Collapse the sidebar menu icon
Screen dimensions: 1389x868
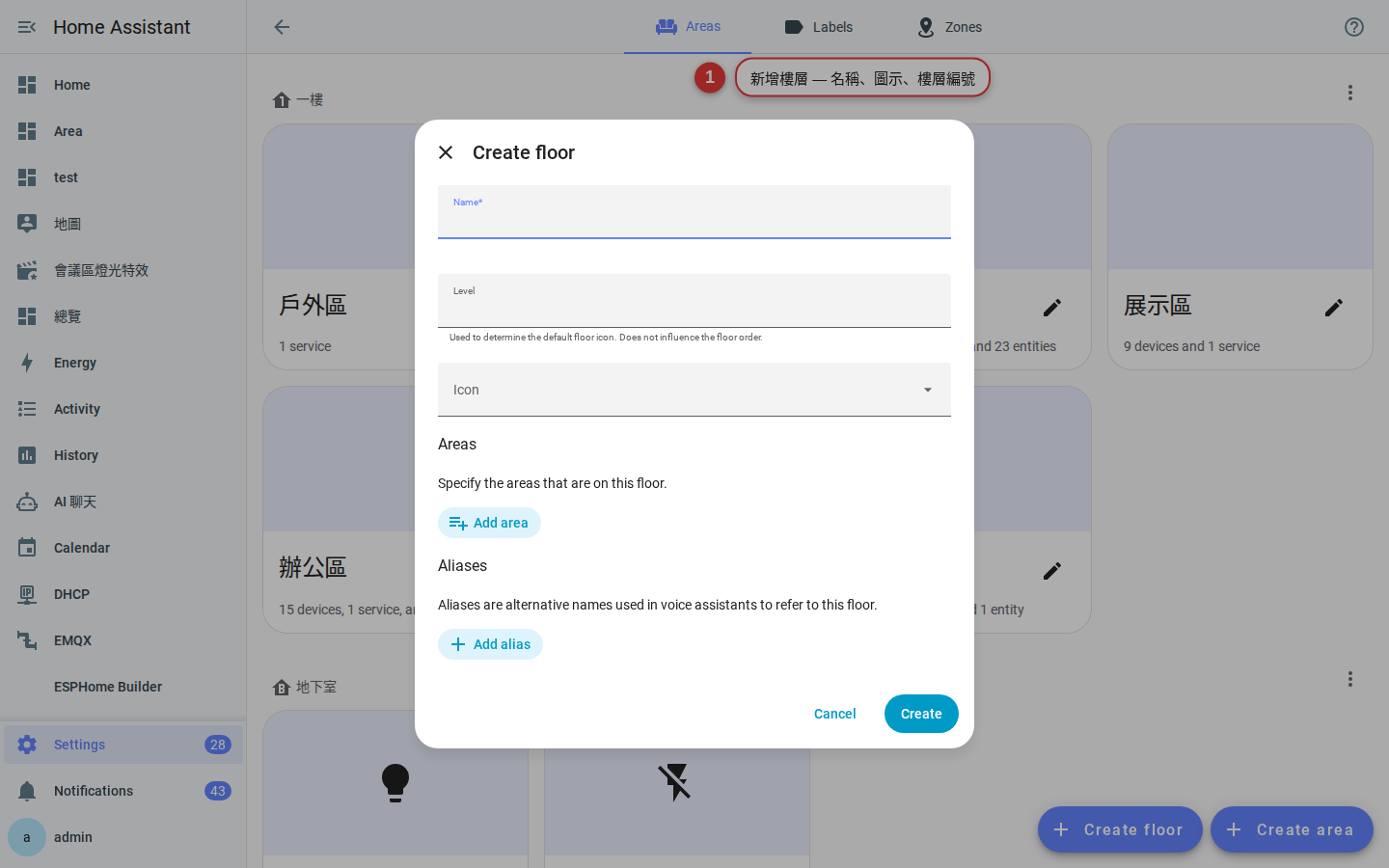[x=27, y=27]
